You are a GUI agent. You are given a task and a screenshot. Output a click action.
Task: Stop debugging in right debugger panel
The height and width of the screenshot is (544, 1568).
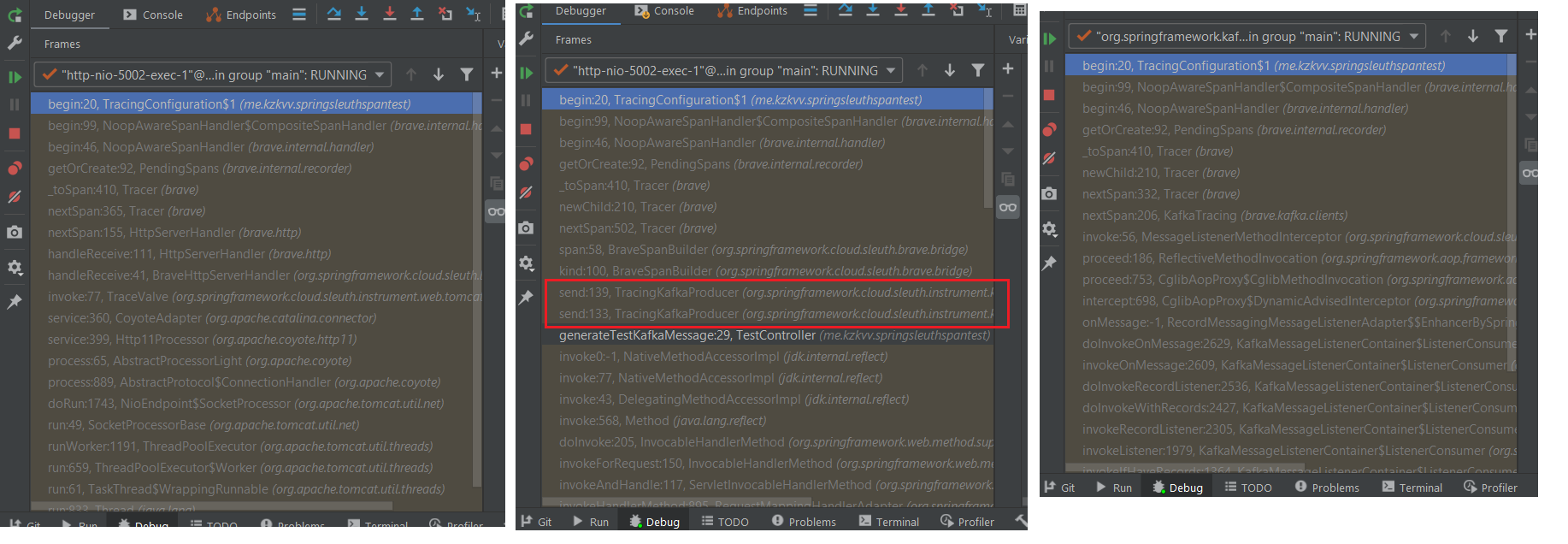(1049, 95)
